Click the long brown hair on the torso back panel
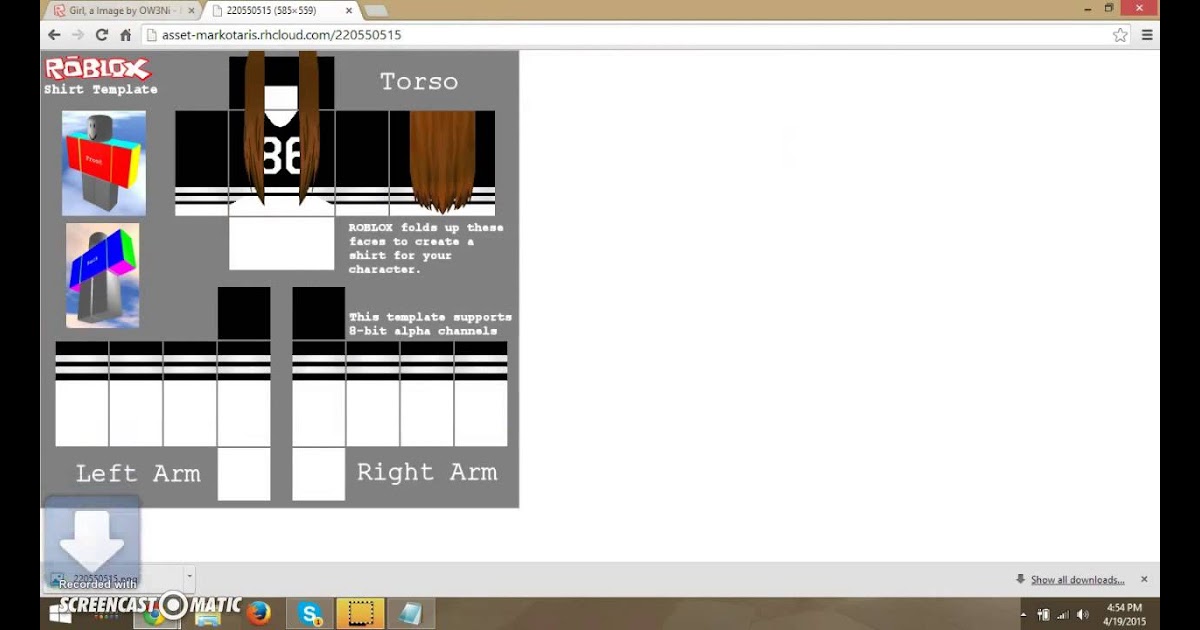This screenshot has height=630, width=1200. [442, 160]
